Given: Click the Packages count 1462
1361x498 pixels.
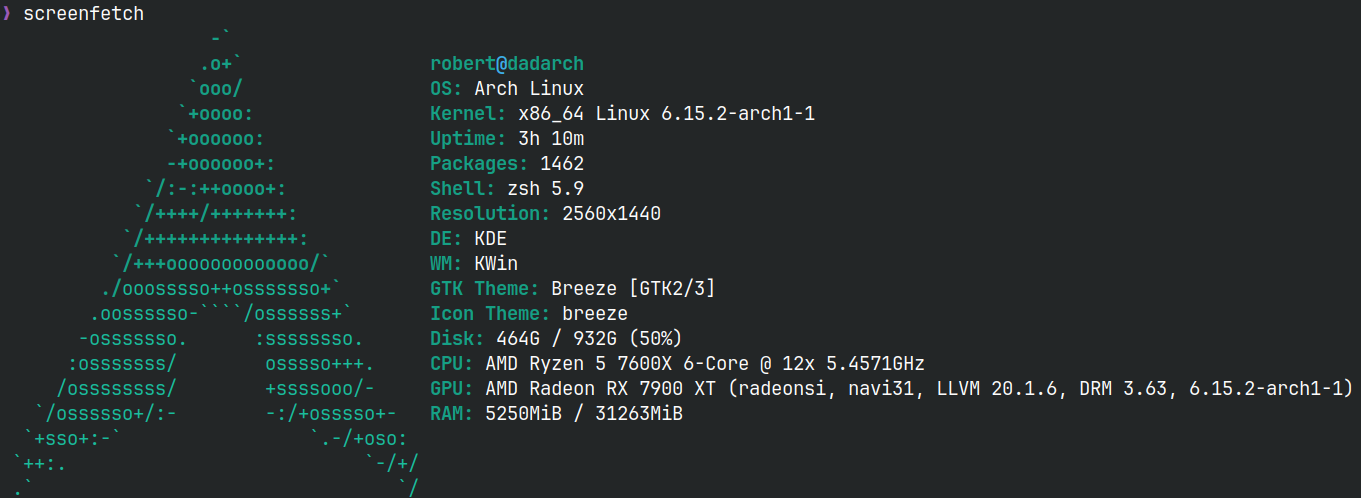Looking at the screenshot, I should (561, 163).
